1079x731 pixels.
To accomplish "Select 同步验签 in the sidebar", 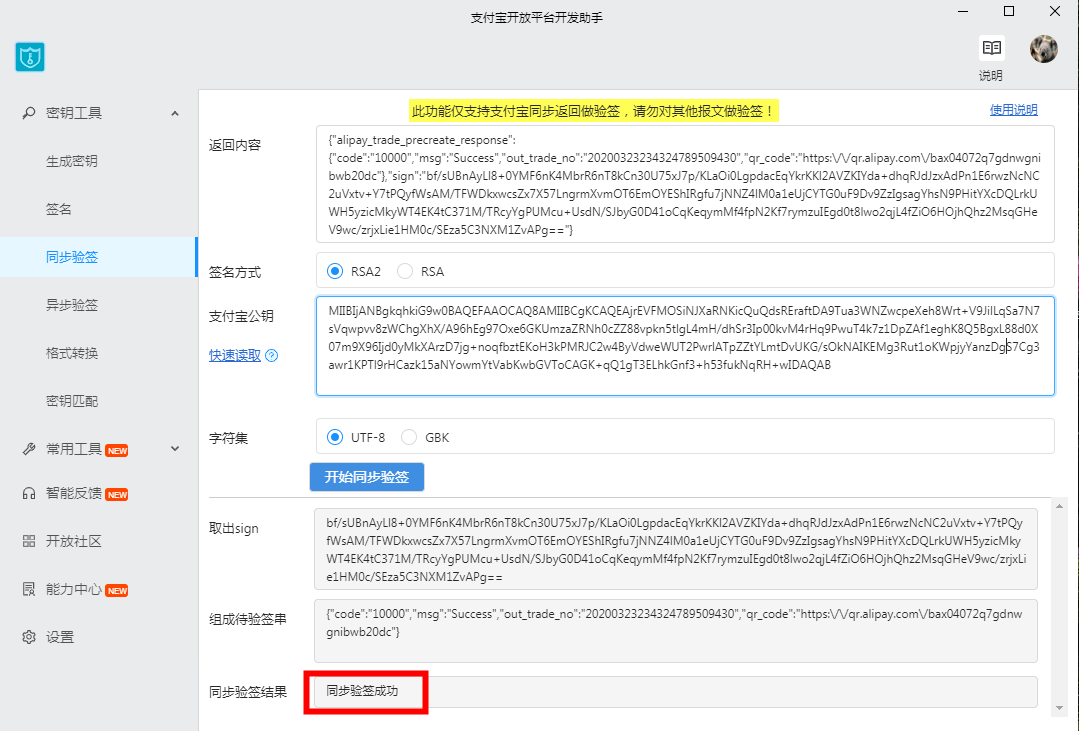I will tap(99, 257).
